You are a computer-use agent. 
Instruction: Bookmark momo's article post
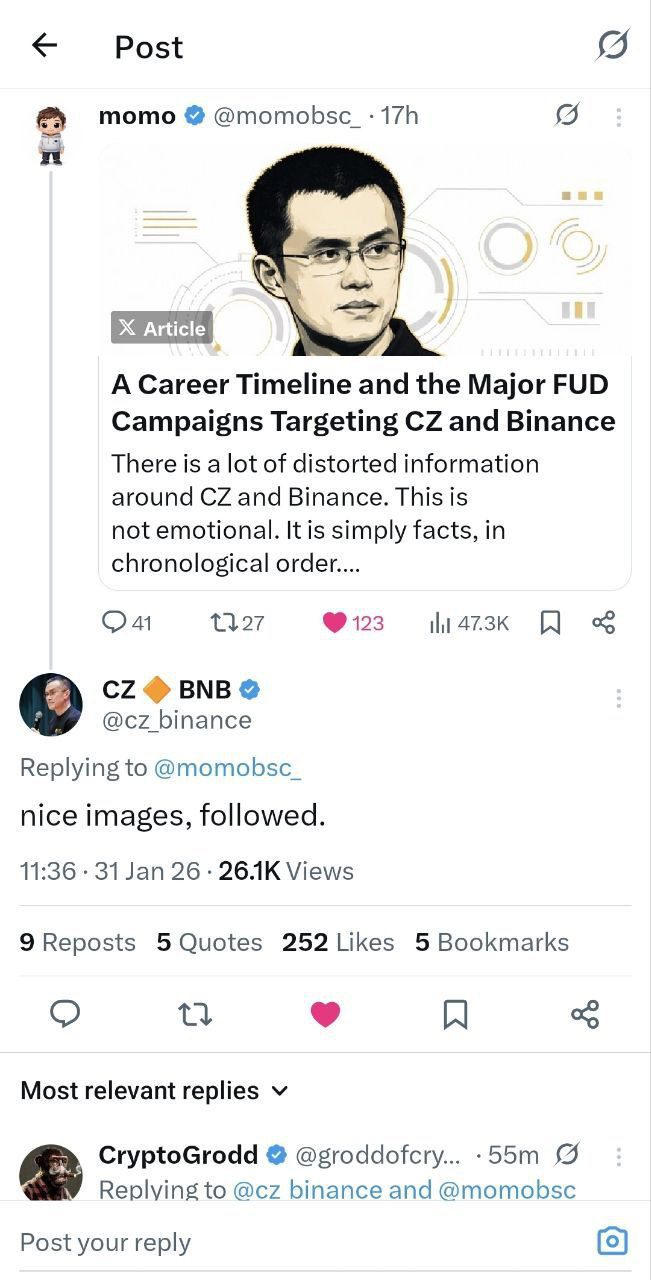coord(550,623)
